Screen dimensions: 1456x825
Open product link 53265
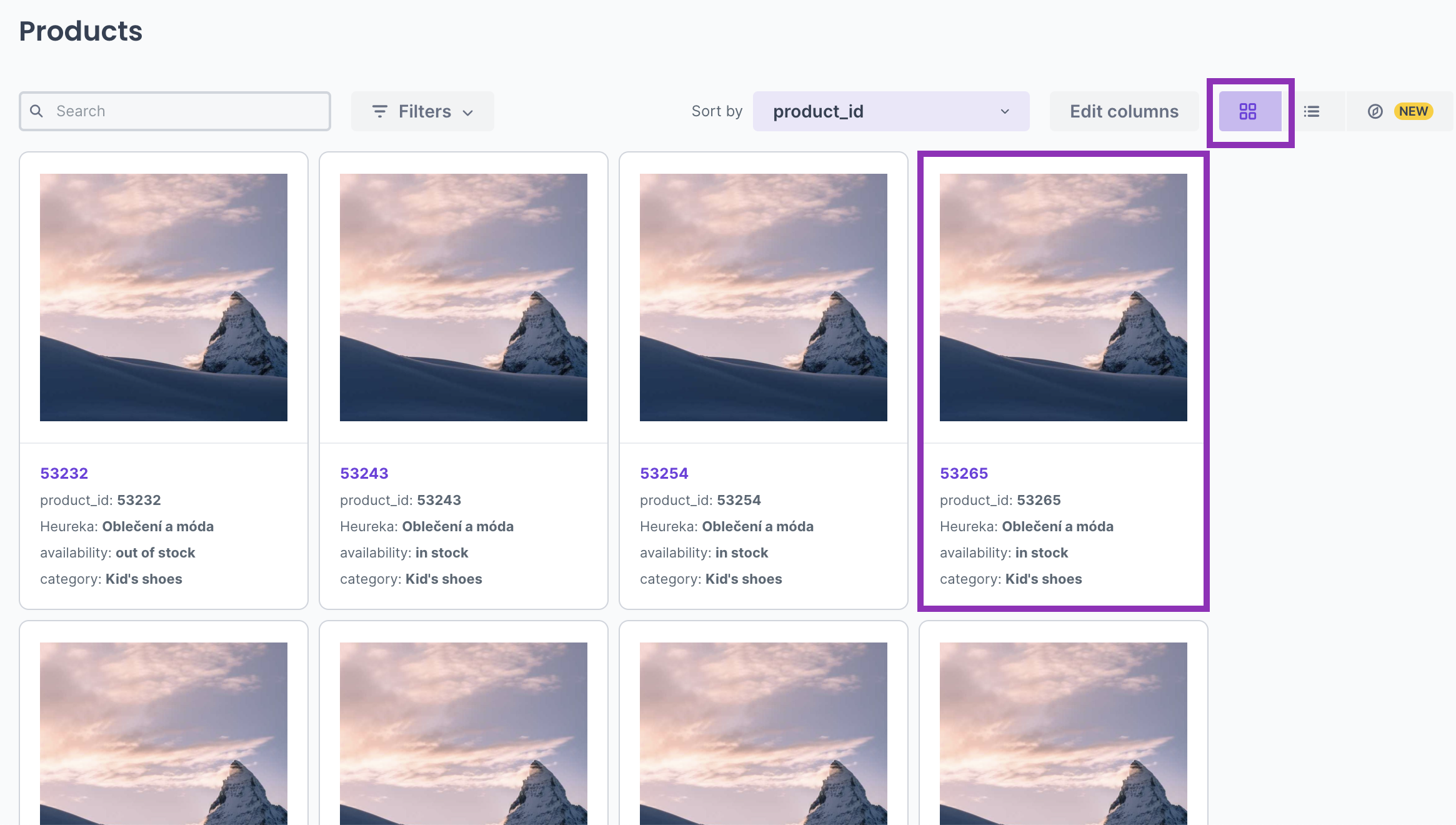(x=964, y=473)
